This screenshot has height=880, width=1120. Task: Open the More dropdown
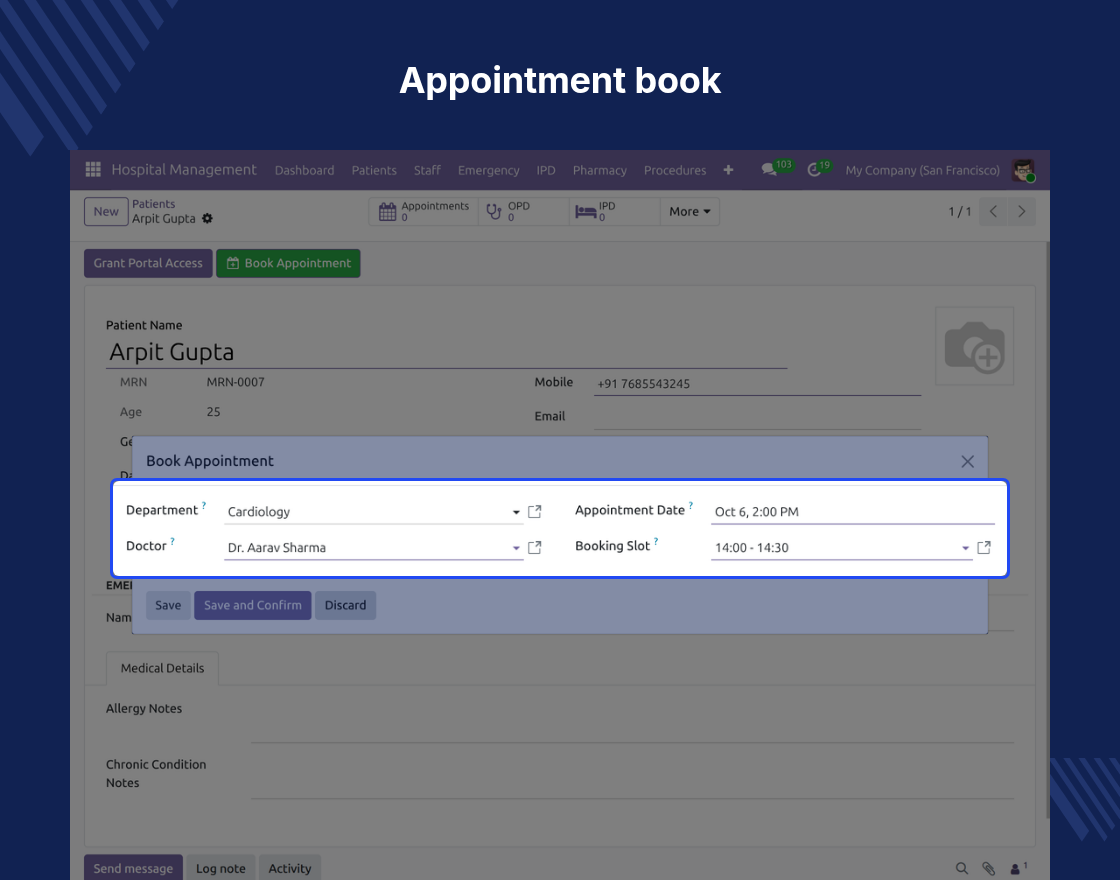pos(689,211)
